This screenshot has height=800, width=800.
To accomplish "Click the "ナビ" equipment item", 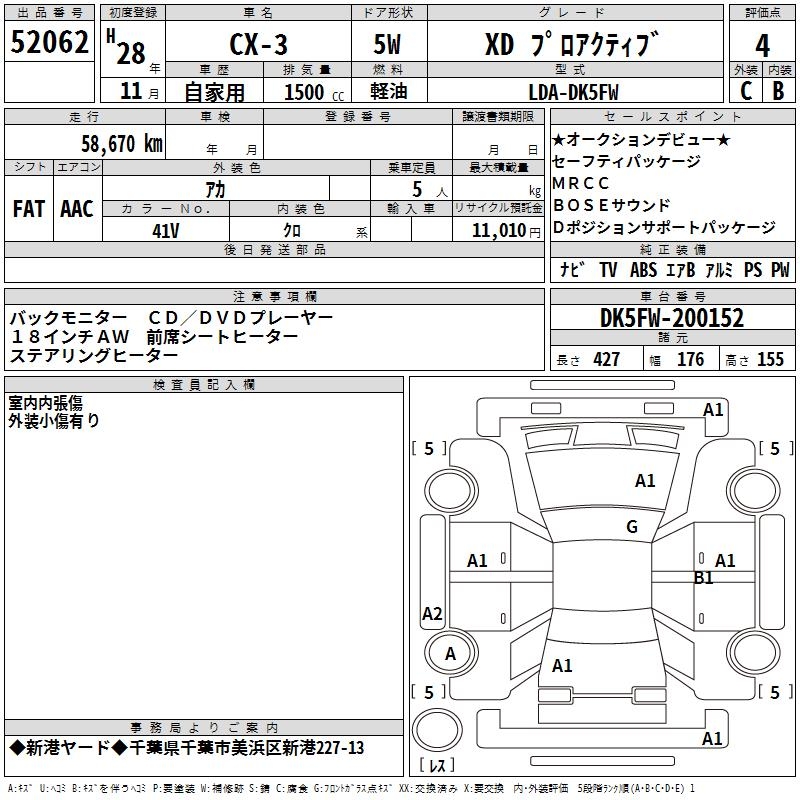I will (572, 269).
